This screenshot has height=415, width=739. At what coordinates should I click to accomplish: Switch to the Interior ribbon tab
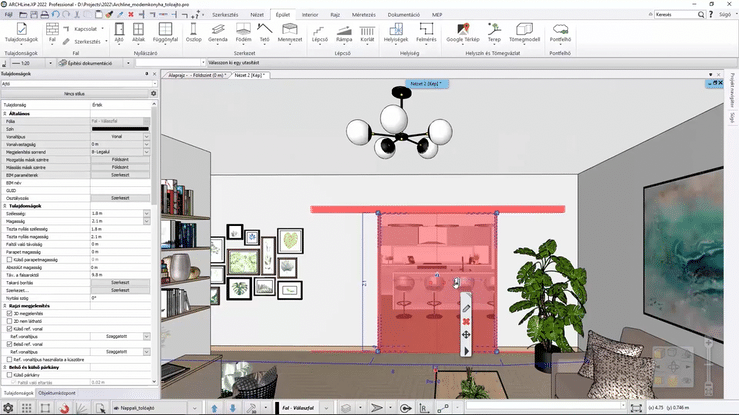[310, 16]
